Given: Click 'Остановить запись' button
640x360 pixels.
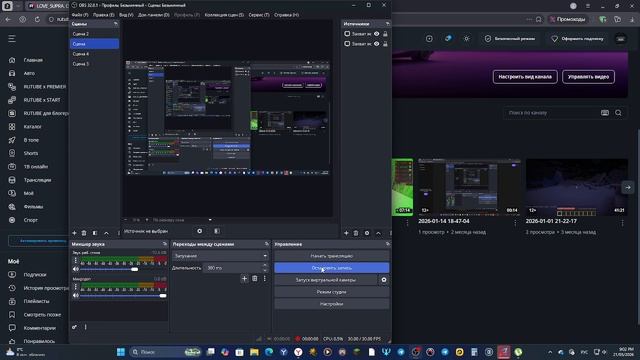Looking at the screenshot, I should (331, 268).
